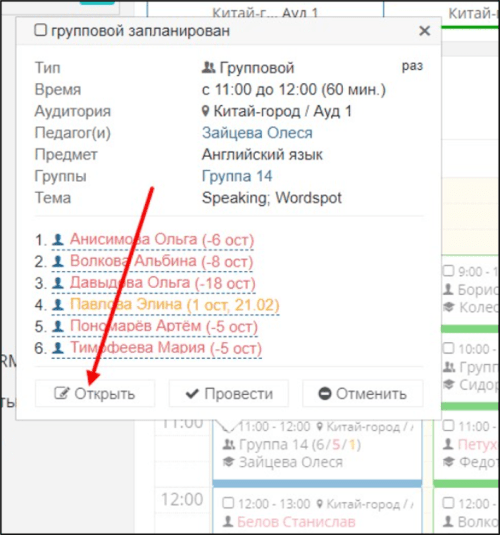The image size is (500, 535).
Task: Open teacher link Зайцева Олеся
Action: pos(257,133)
